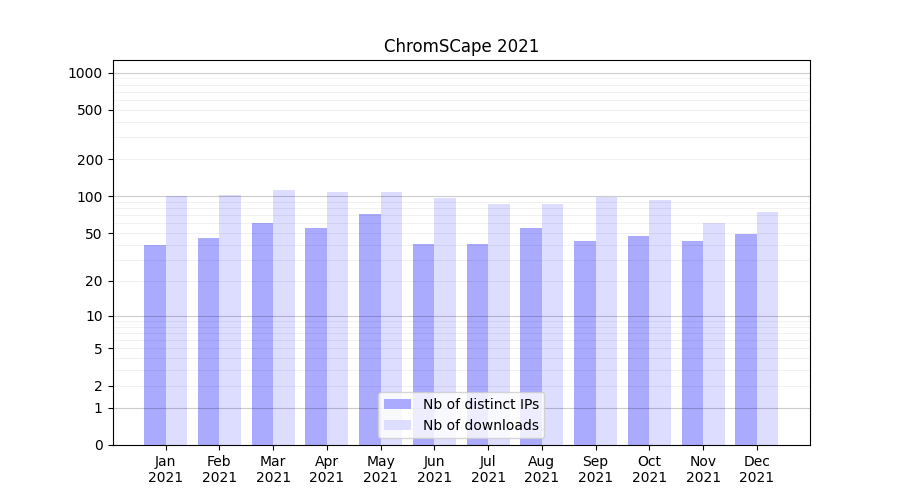Click the Oct 2021 x-axis label
900x500 pixels.
649,469
